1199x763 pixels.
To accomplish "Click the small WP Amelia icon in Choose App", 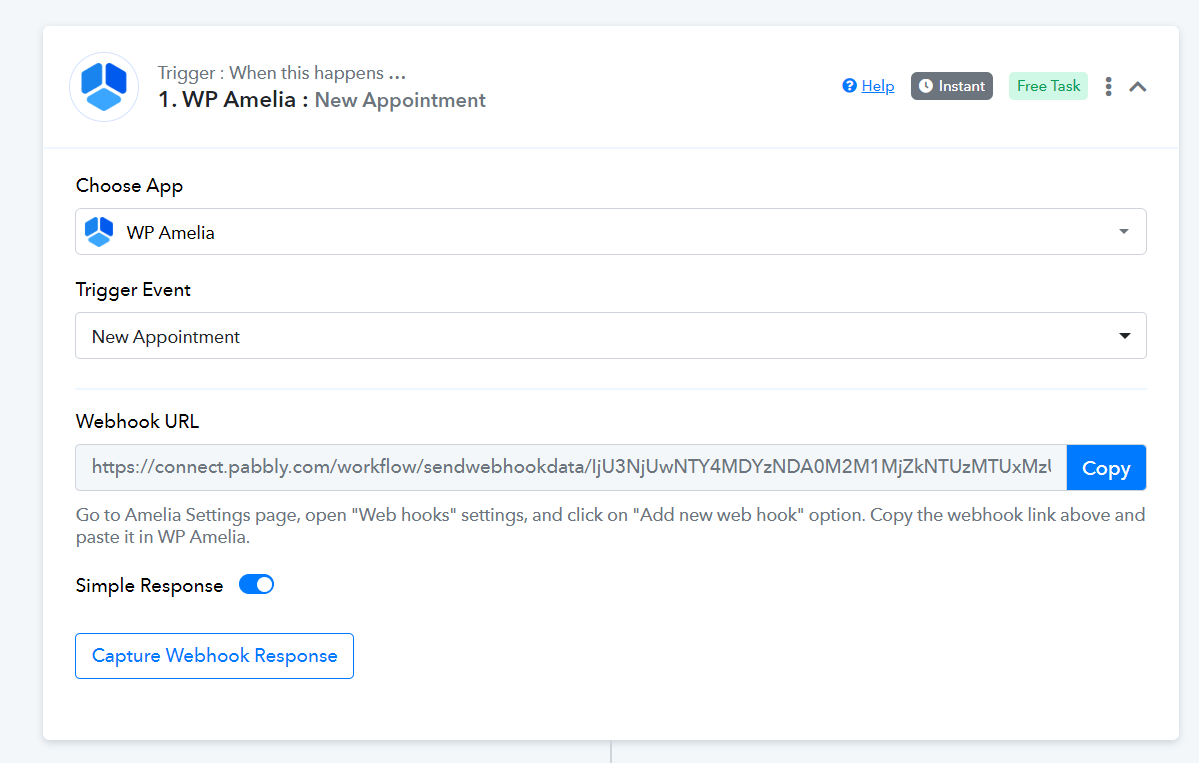I will [x=99, y=232].
